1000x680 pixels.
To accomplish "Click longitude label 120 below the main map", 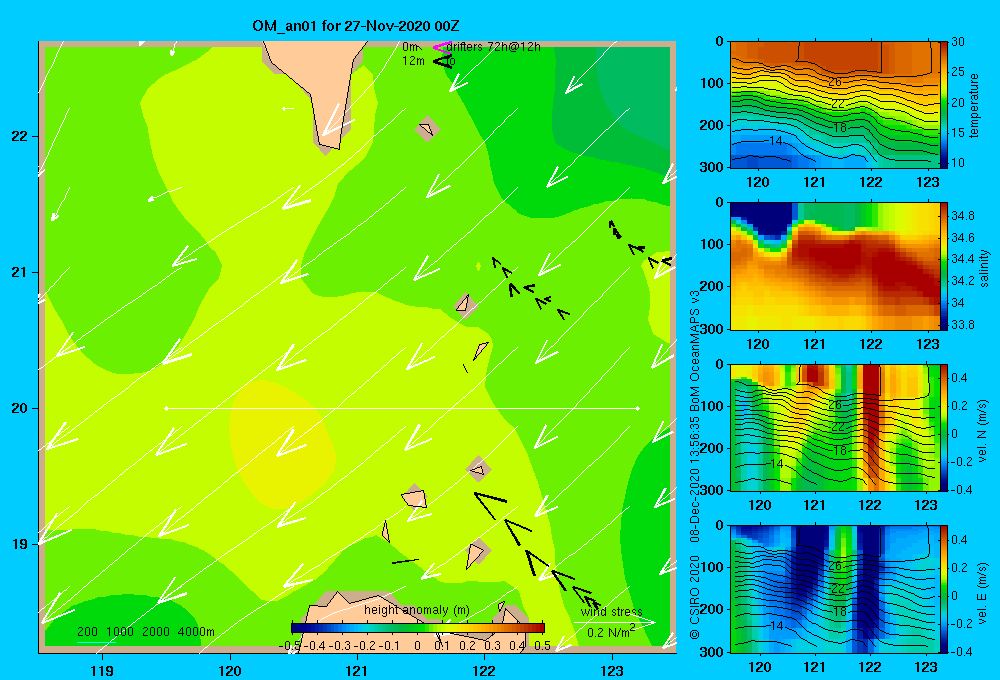I will [x=230, y=670].
